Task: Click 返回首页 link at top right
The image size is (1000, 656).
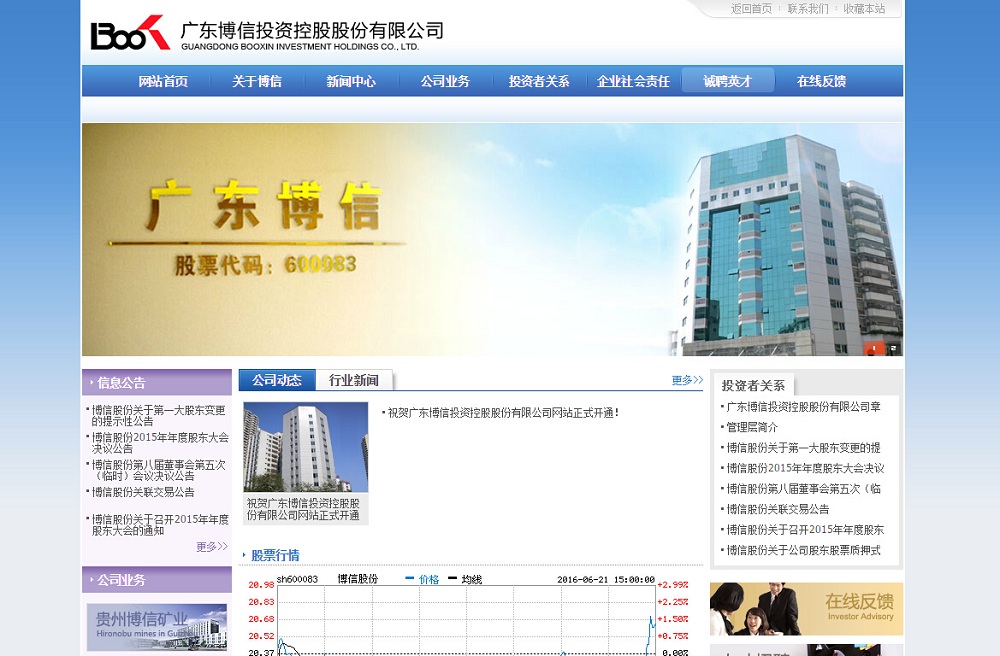Action: 751,9
